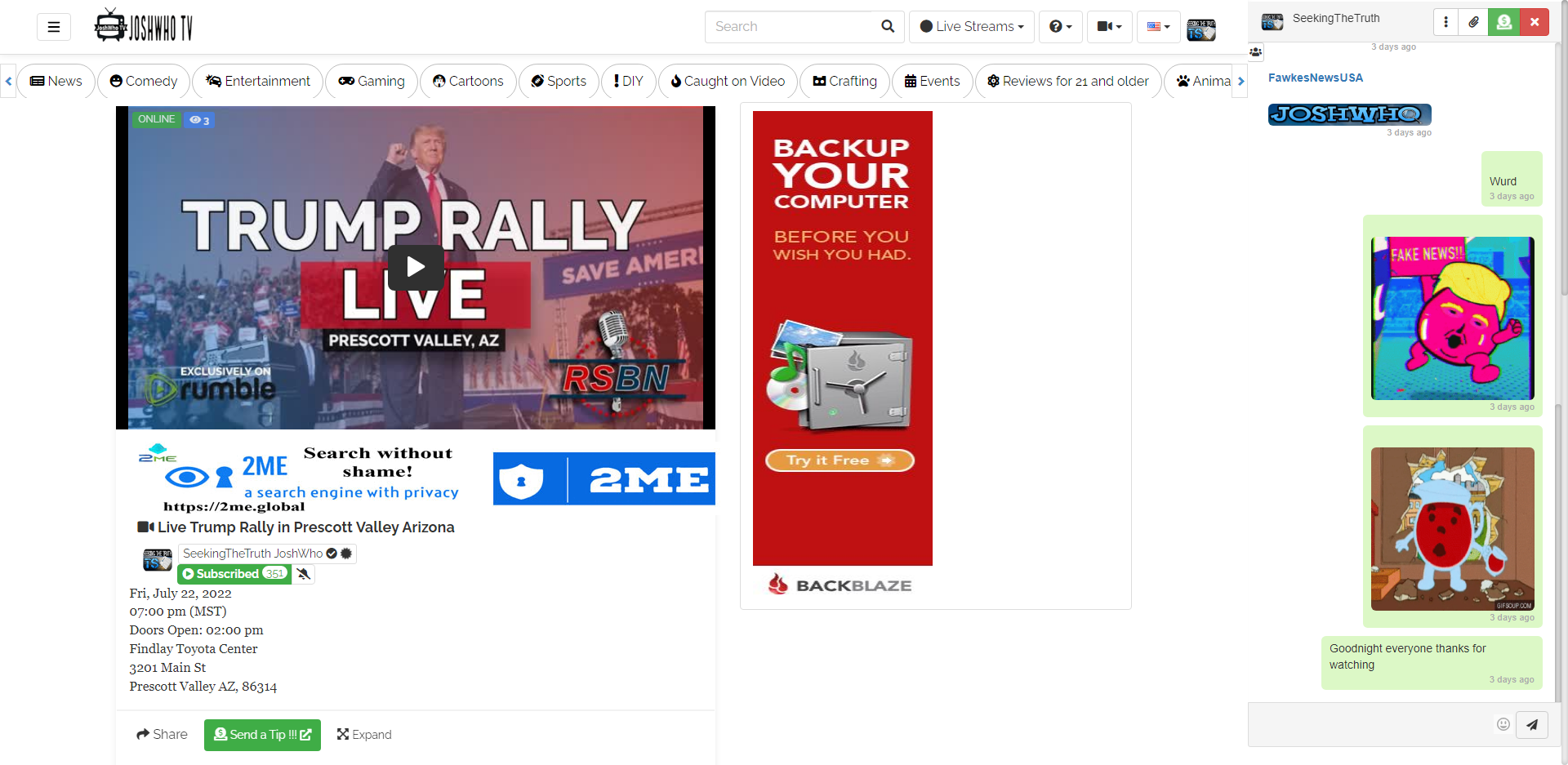Image resolution: width=1568 pixels, height=765 pixels.
Task: Open the emoji picker in chat input
Action: tap(1503, 724)
